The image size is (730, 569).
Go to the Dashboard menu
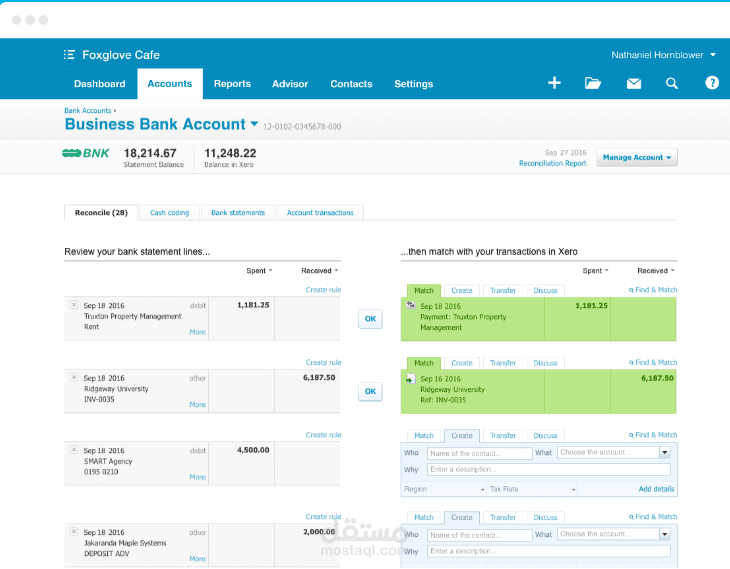pyautogui.click(x=100, y=84)
